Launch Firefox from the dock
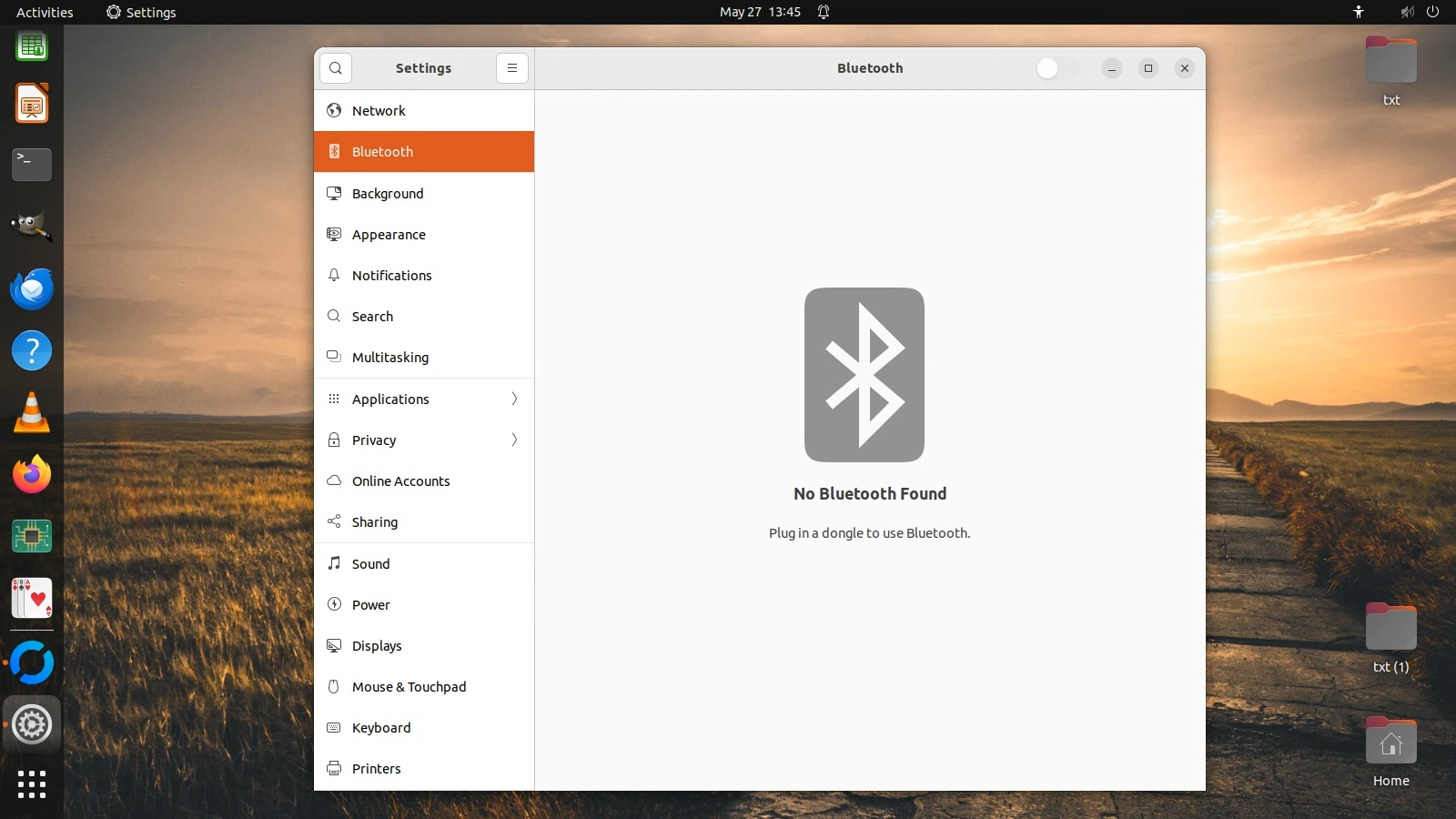This screenshot has width=1456, height=819. click(x=32, y=475)
